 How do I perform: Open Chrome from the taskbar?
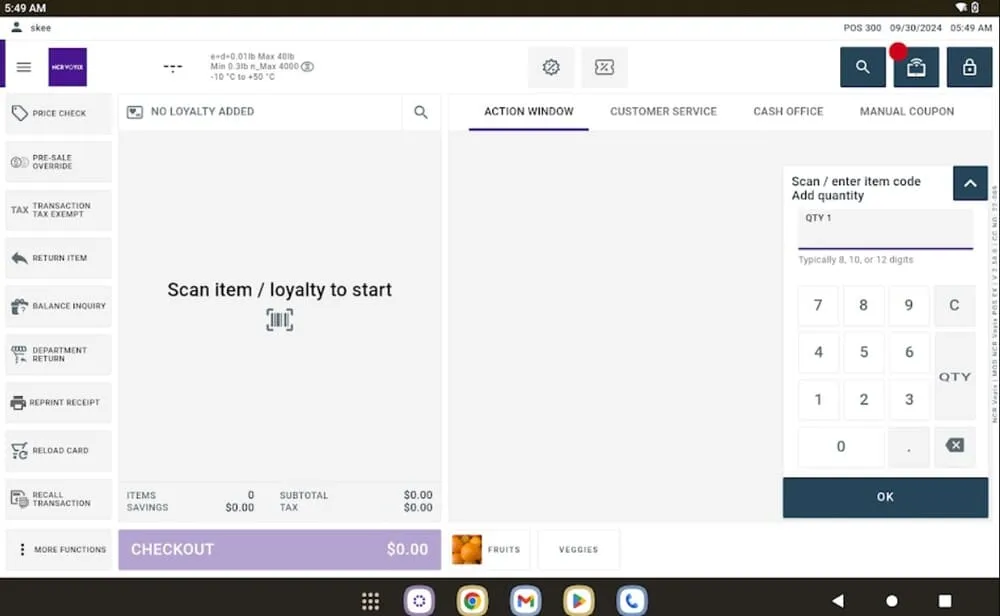[x=472, y=600]
